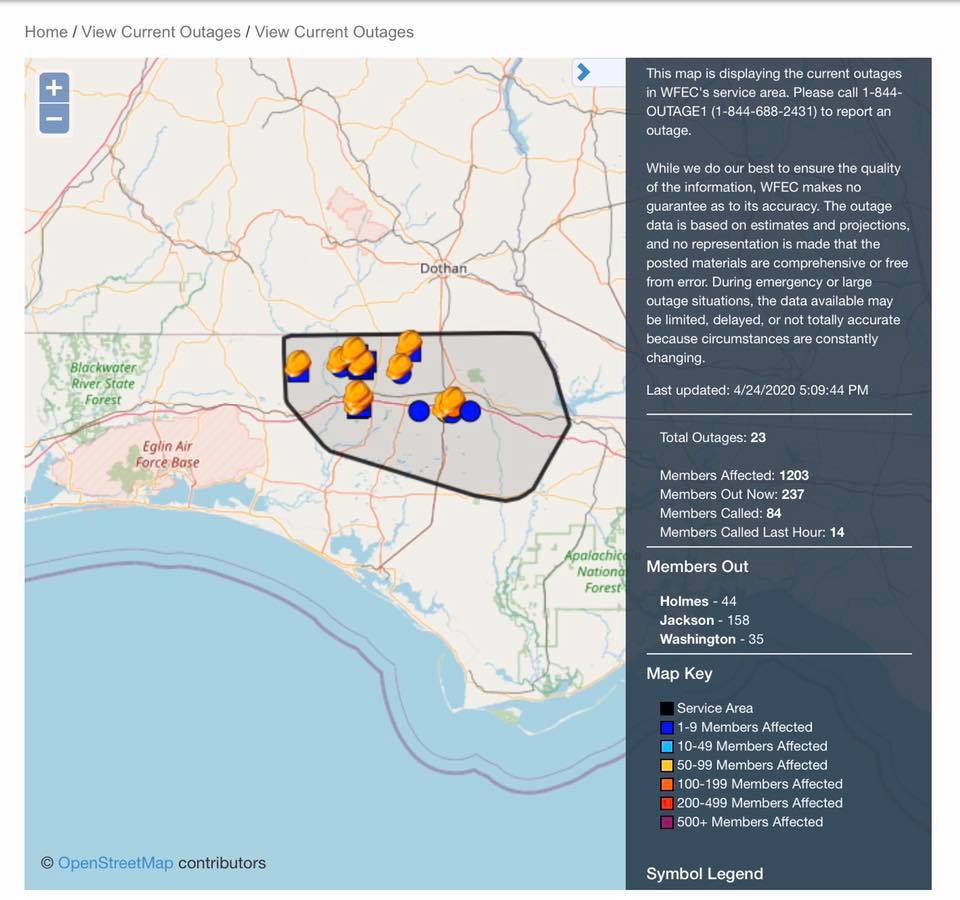Go to Home breadcrumb link
This screenshot has width=960, height=900.
pyautogui.click(x=46, y=32)
